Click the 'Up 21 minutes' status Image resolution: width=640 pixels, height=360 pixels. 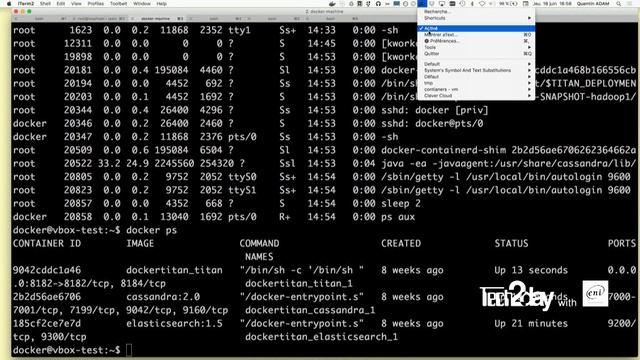pyautogui.click(x=531, y=324)
